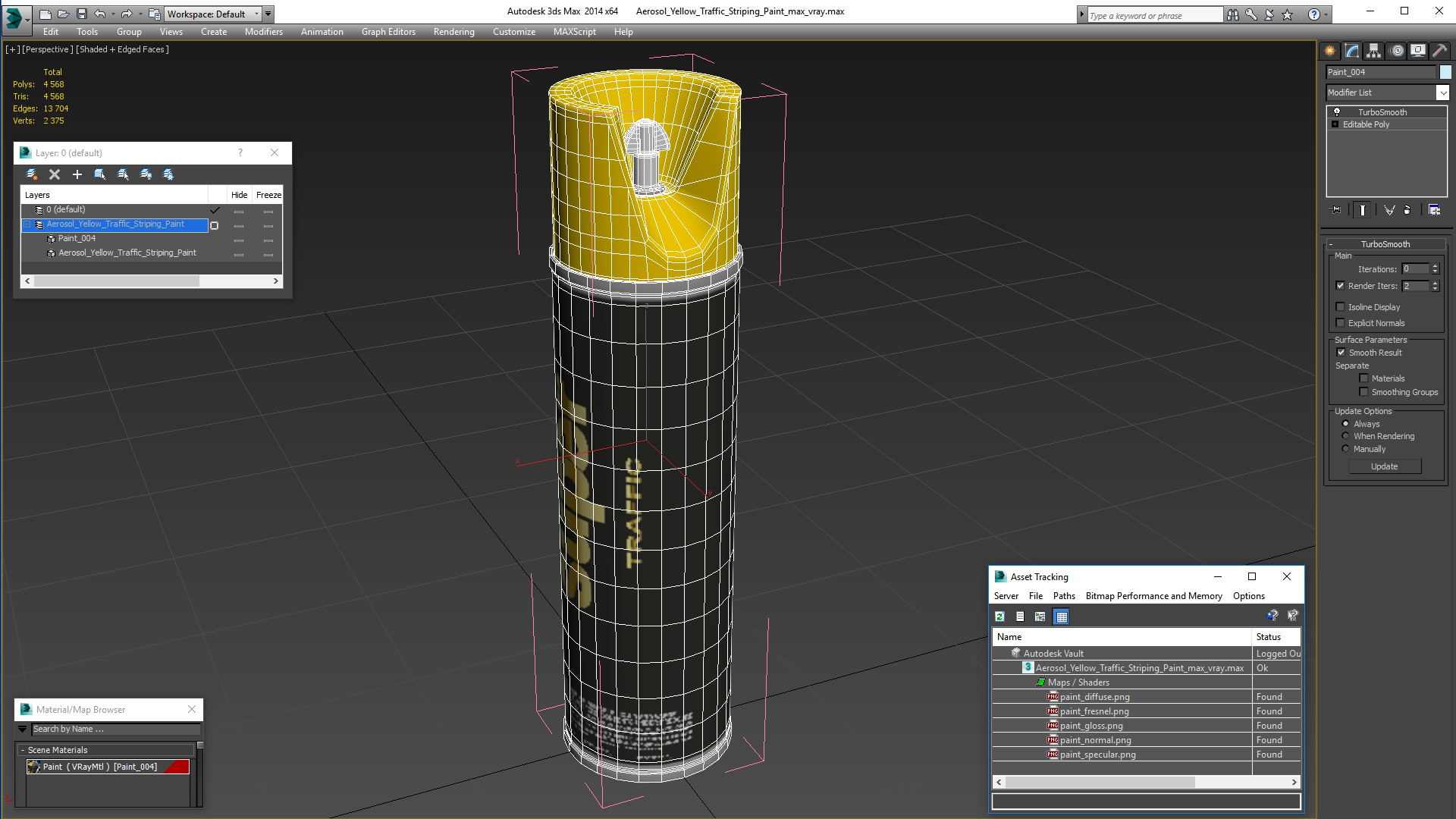Viewport: 1456px width, 819px height.
Task: Open the Hierarchy panel tab
Action: pyautogui.click(x=1374, y=51)
